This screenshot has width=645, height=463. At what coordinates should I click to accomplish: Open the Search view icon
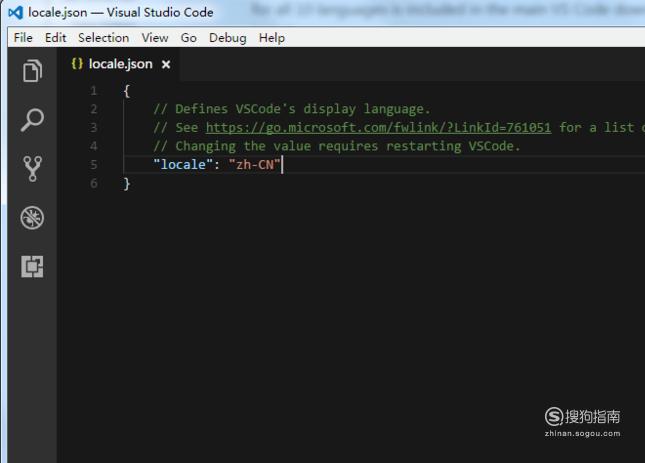[x=32, y=120]
